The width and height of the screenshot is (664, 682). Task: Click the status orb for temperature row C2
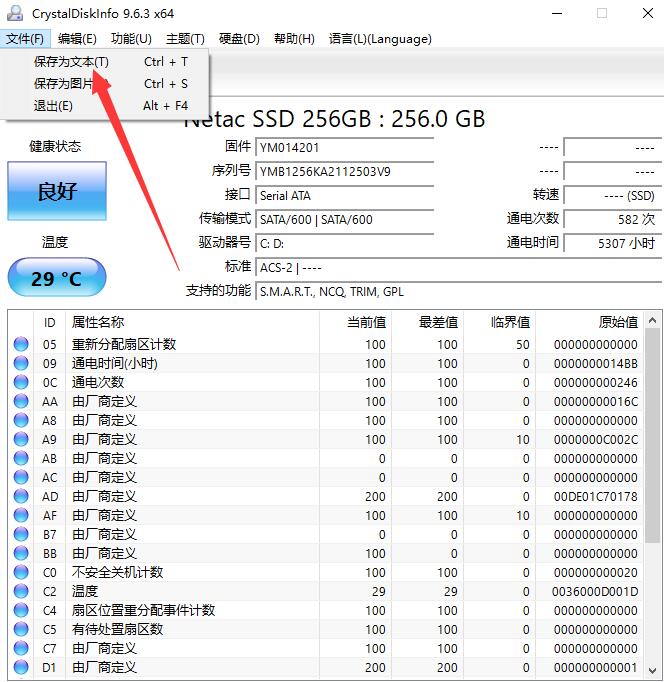[x=21, y=591]
